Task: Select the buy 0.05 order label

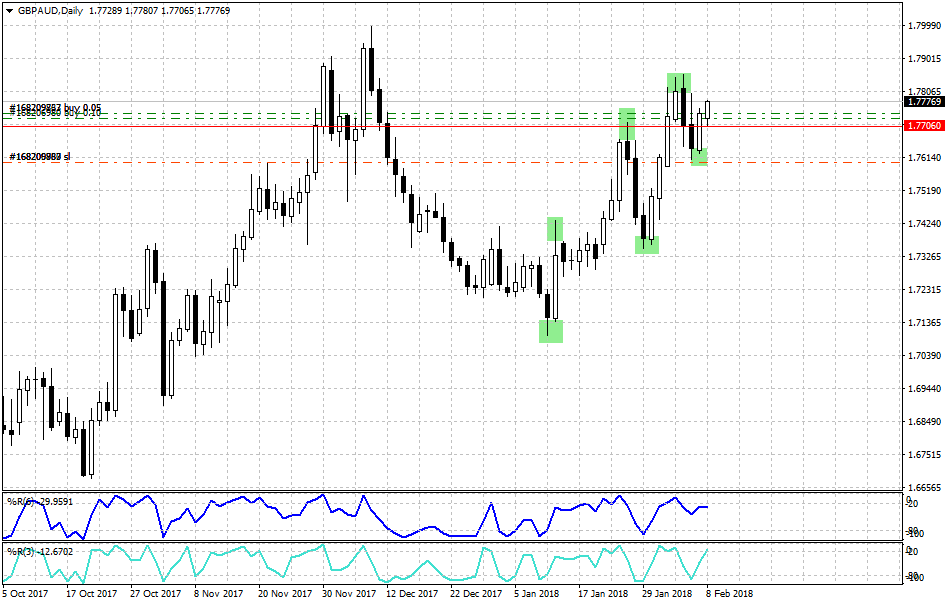Action: (55, 108)
